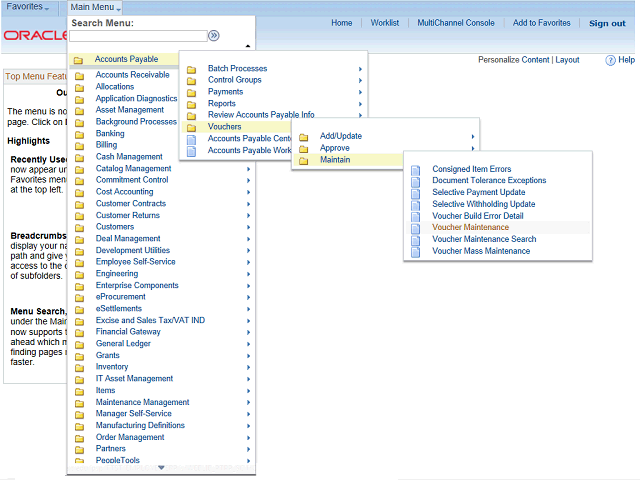Click the Oracle logo
This screenshot has width=640, height=480.
click(x=36, y=36)
